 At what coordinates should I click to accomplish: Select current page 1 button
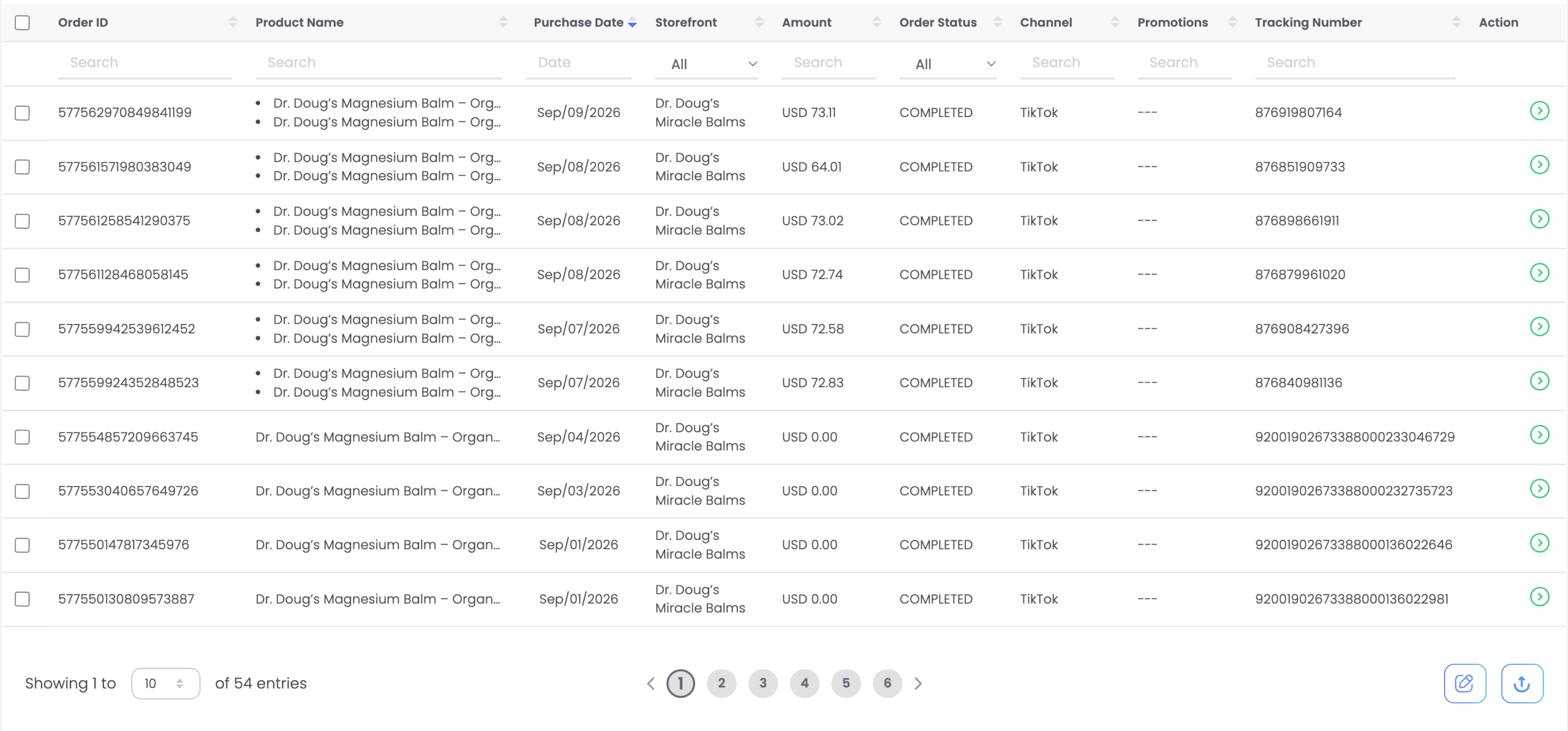point(680,683)
